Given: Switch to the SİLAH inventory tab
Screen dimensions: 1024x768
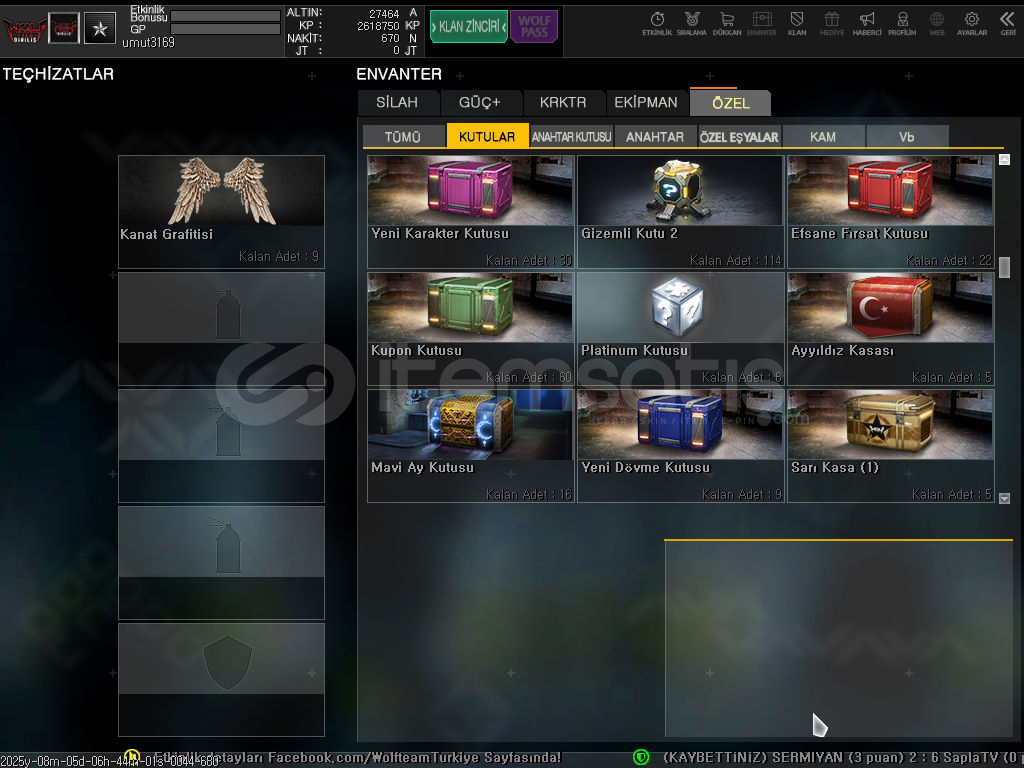Looking at the screenshot, I should tap(397, 103).
